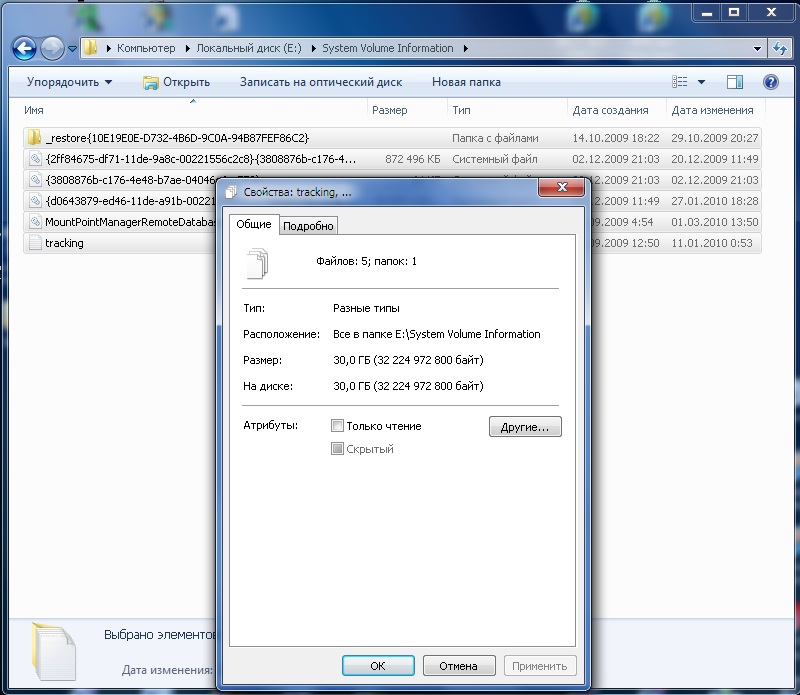Select the _restore folder icon

tap(35, 137)
